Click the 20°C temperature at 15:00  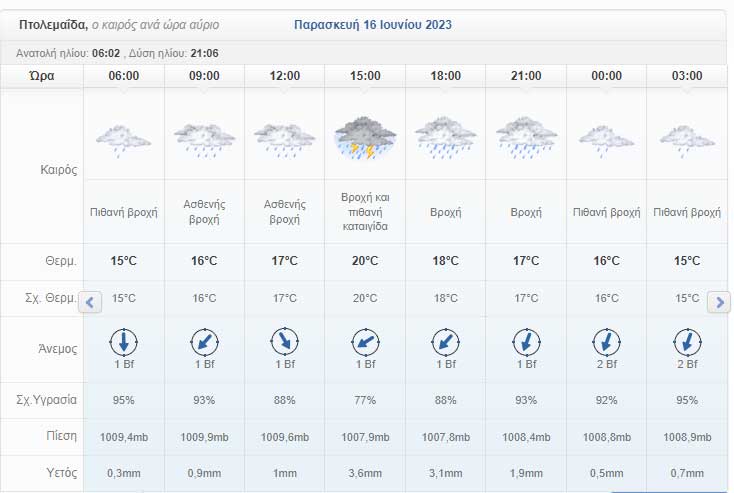[365, 261]
